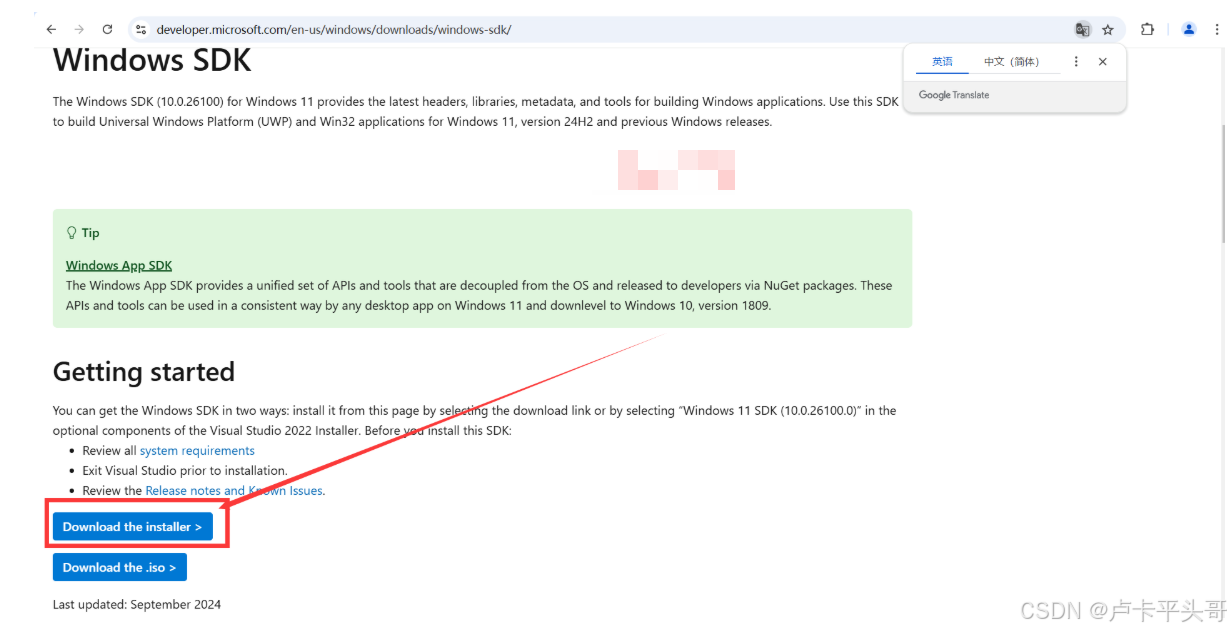Click the Windows SDK page heading

point(152,60)
